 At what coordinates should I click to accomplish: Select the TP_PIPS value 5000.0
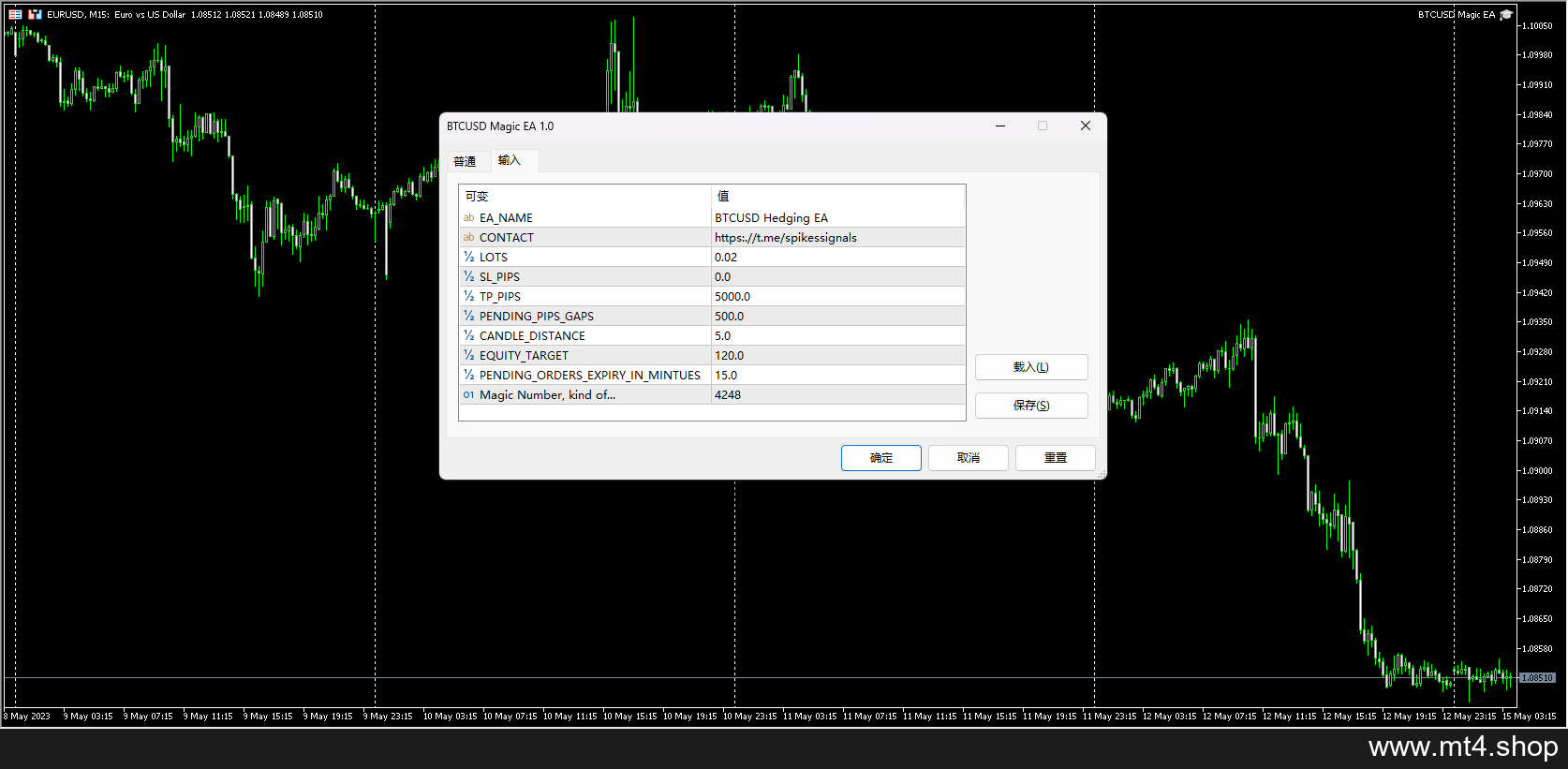(x=732, y=297)
